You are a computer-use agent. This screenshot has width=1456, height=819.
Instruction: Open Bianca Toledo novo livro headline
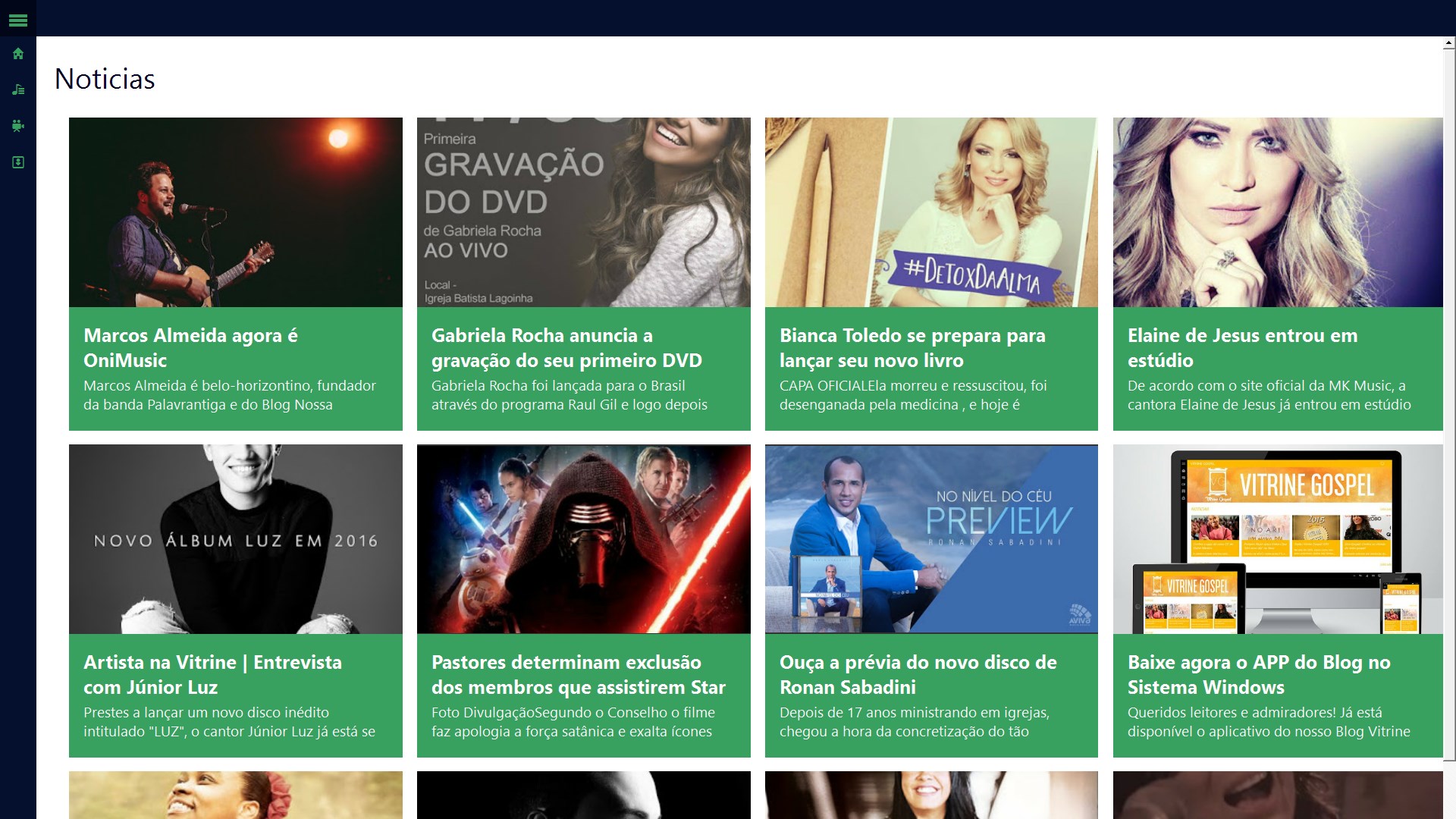[912, 347]
